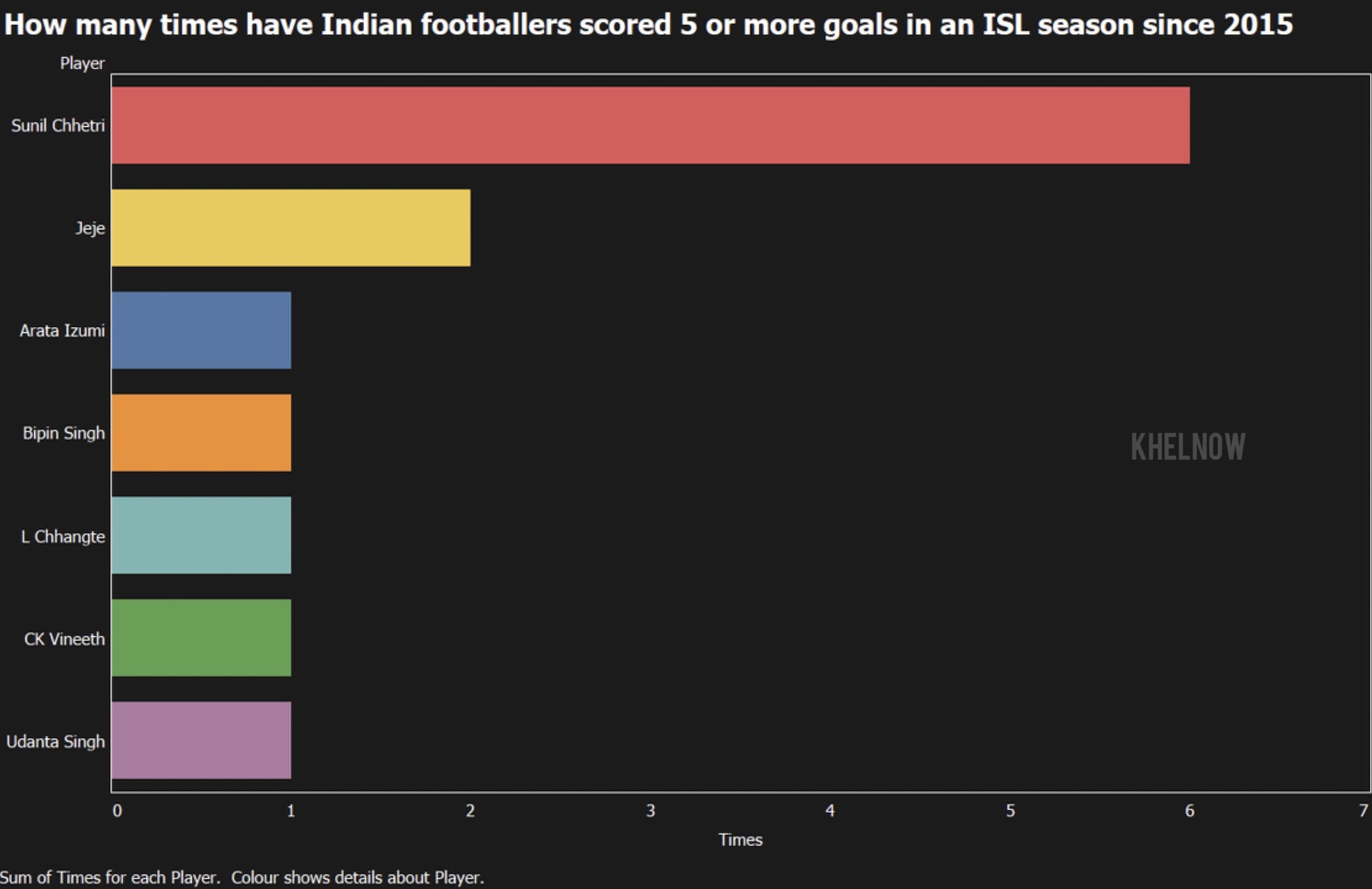This screenshot has width=1372, height=889.
Task: Select the orange Bipin Singh bar
Action: [201, 433]
